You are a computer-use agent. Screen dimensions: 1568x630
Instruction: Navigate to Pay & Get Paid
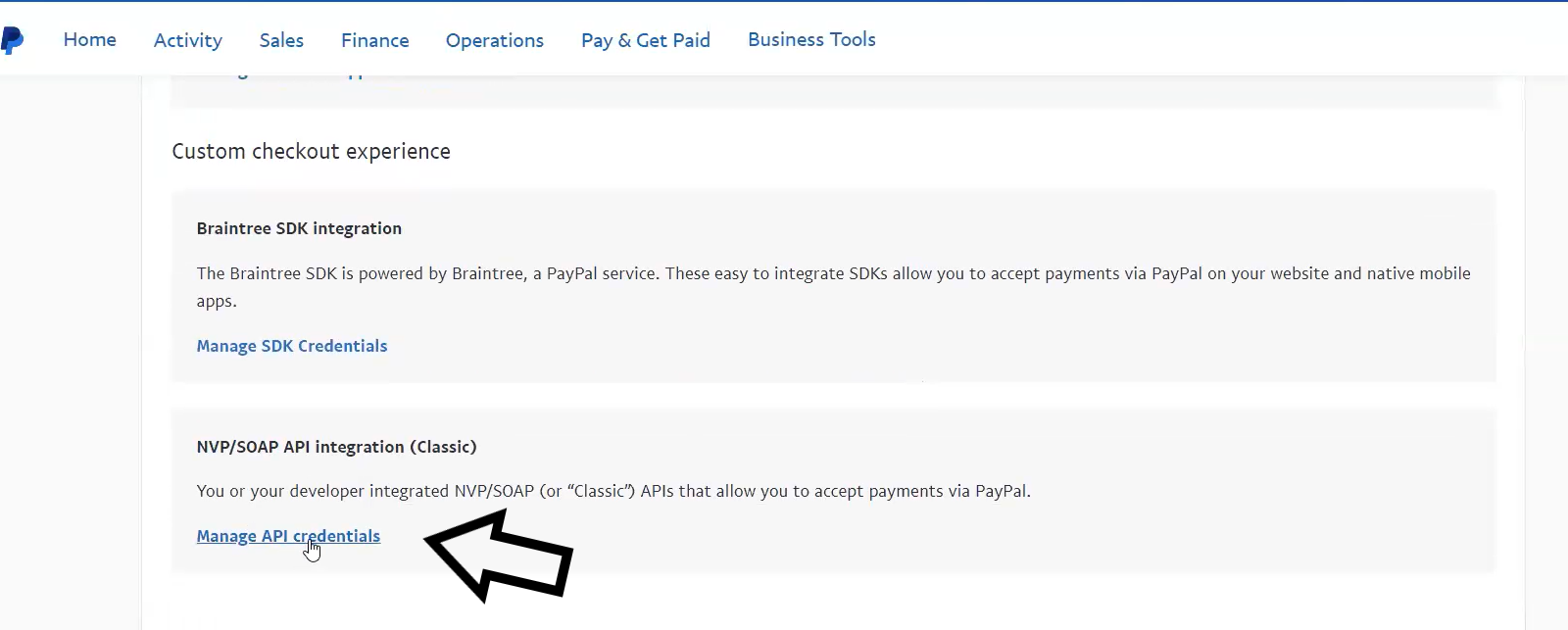pos(646,40)
